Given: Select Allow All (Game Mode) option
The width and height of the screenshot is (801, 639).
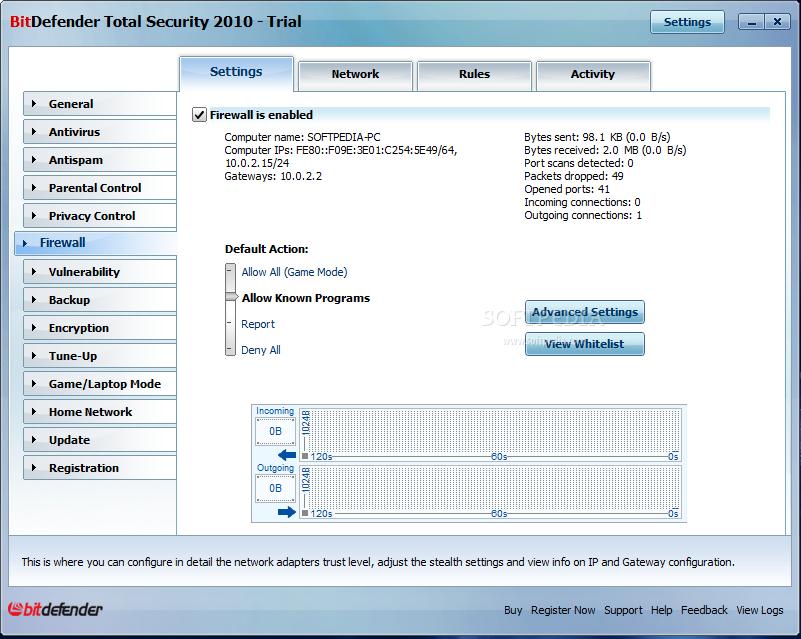Looking at the screenshot, I should (x=293, y=272).
